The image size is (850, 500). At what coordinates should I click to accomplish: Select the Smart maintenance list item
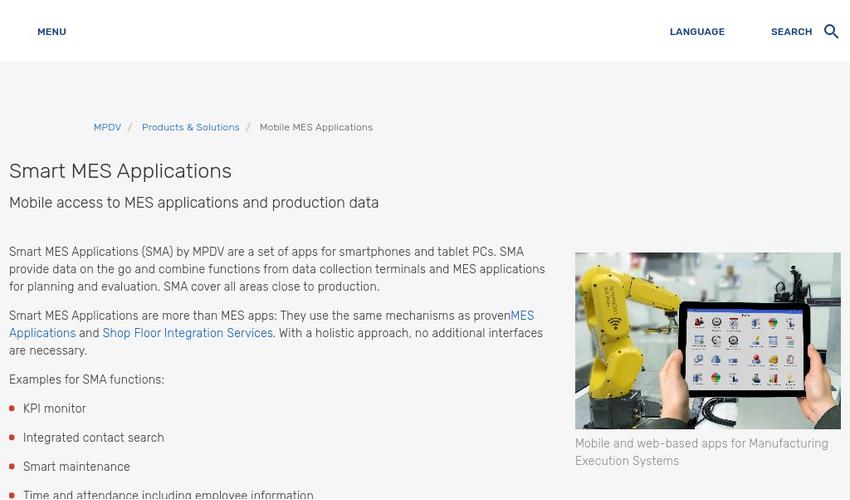click(76, 467)
